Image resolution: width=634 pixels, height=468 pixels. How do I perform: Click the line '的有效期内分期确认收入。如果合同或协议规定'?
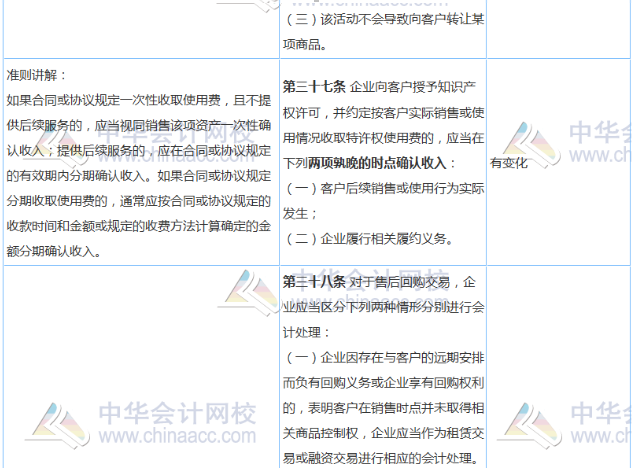point(139,176)
